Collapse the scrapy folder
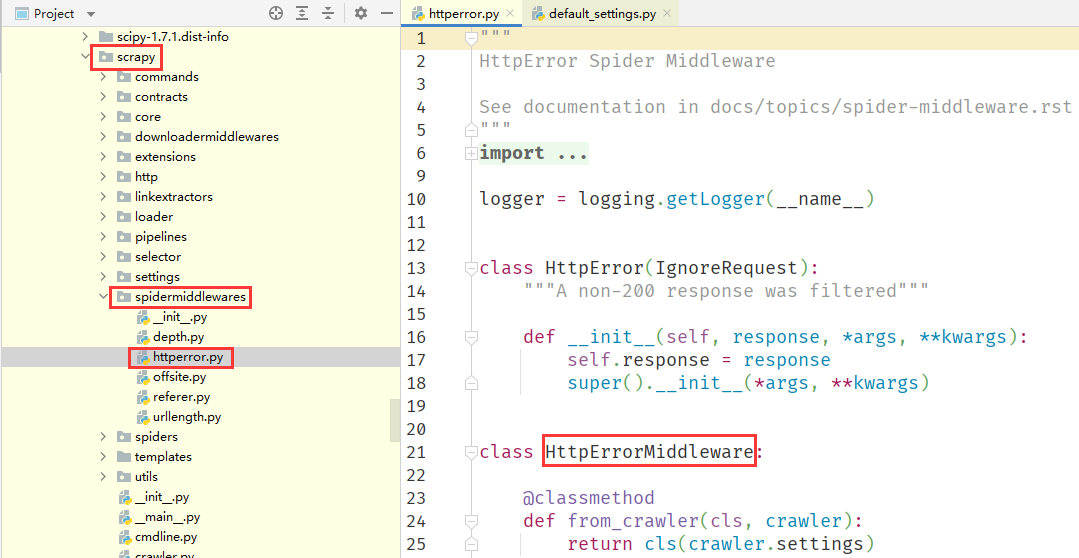 click(x=85, y=57)
